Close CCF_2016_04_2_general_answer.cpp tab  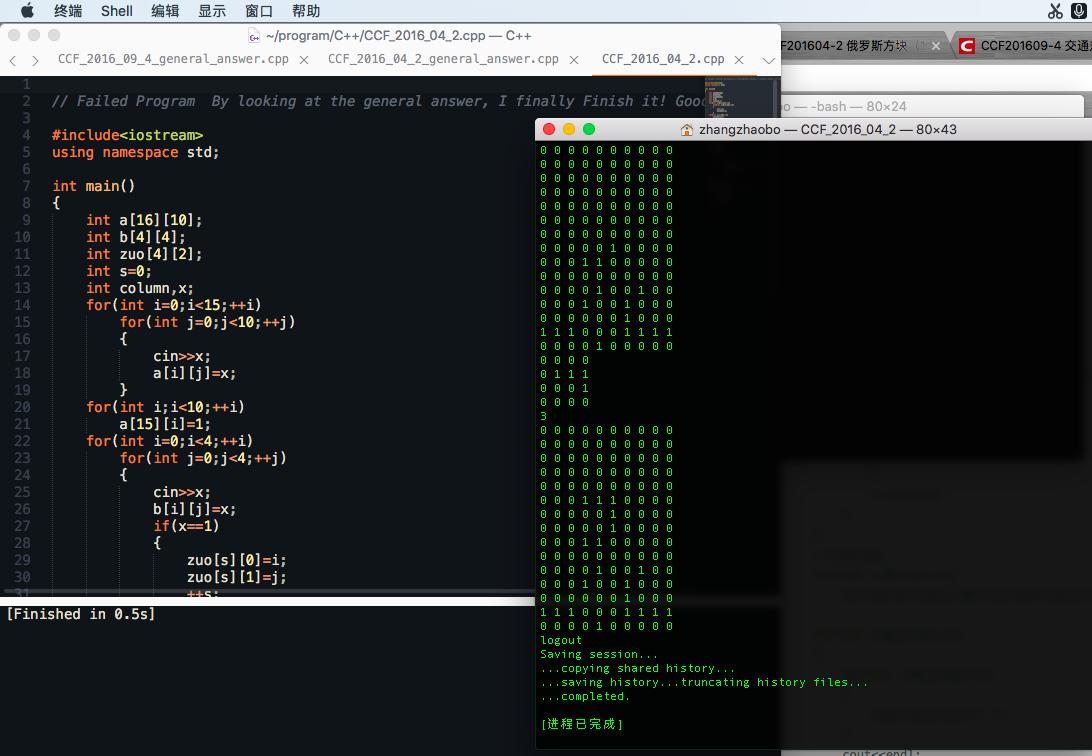click(574, 60)
